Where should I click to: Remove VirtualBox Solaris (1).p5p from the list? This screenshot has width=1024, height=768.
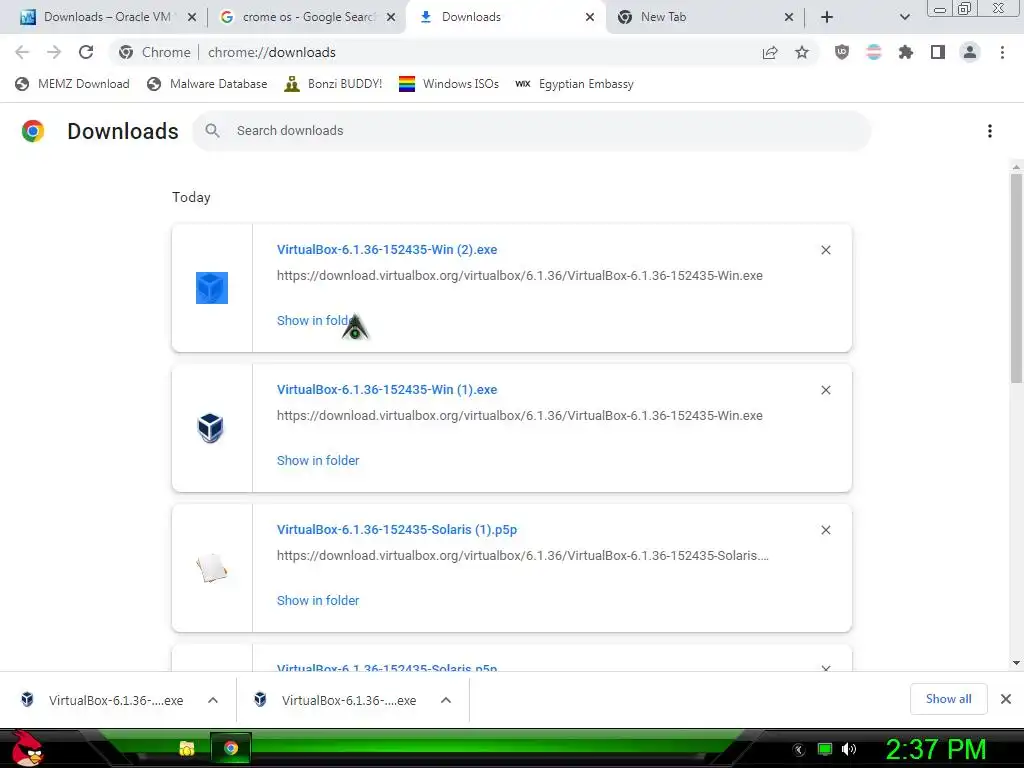[x=825, y=530]
